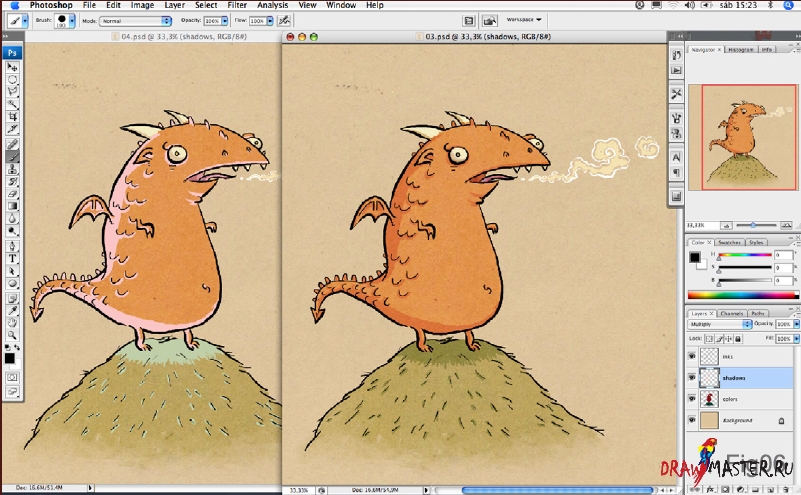
Task: Hide the inks layer via eye icon
Action: 692,354
